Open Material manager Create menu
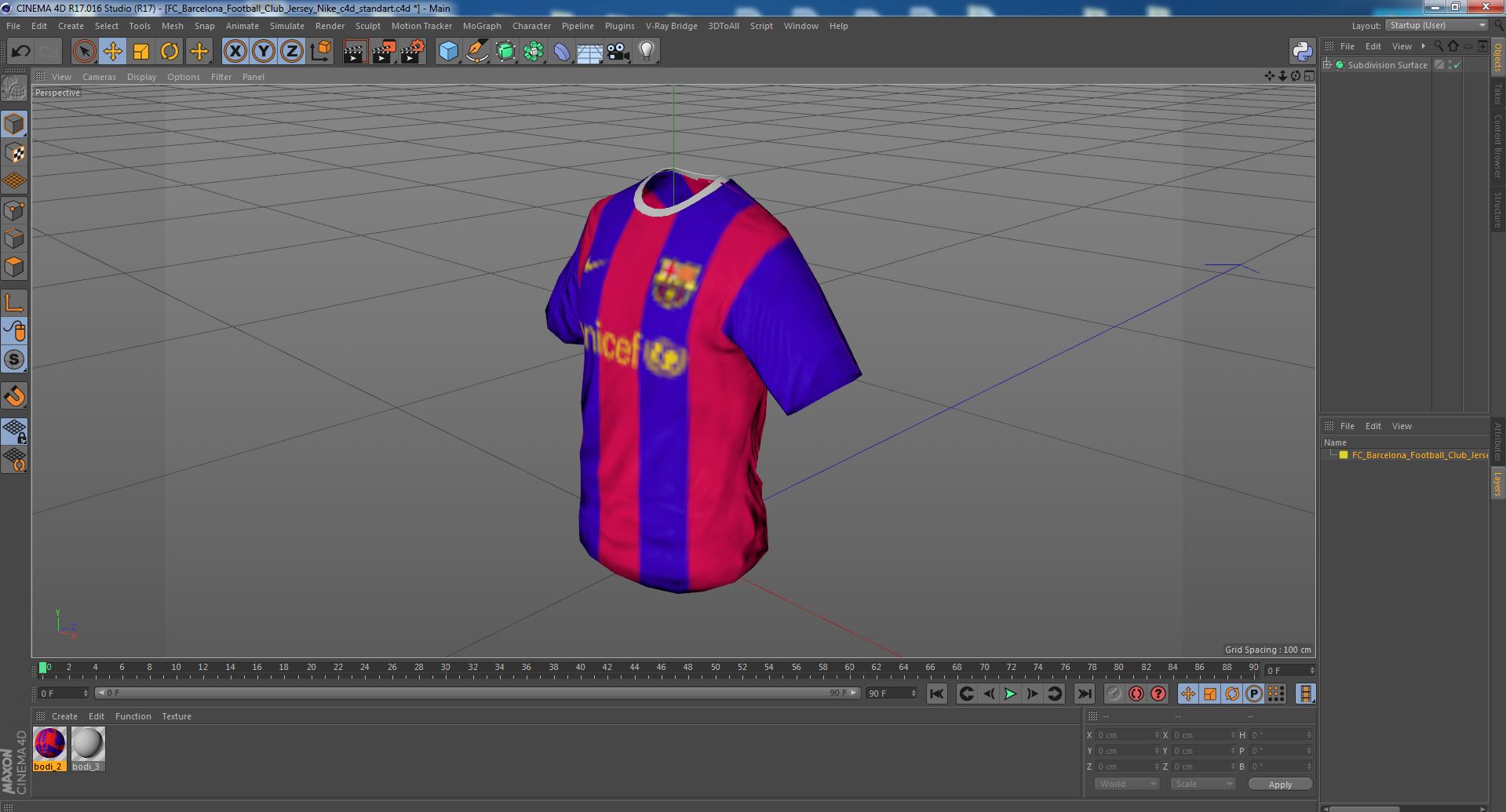 [x=64, y=716]
